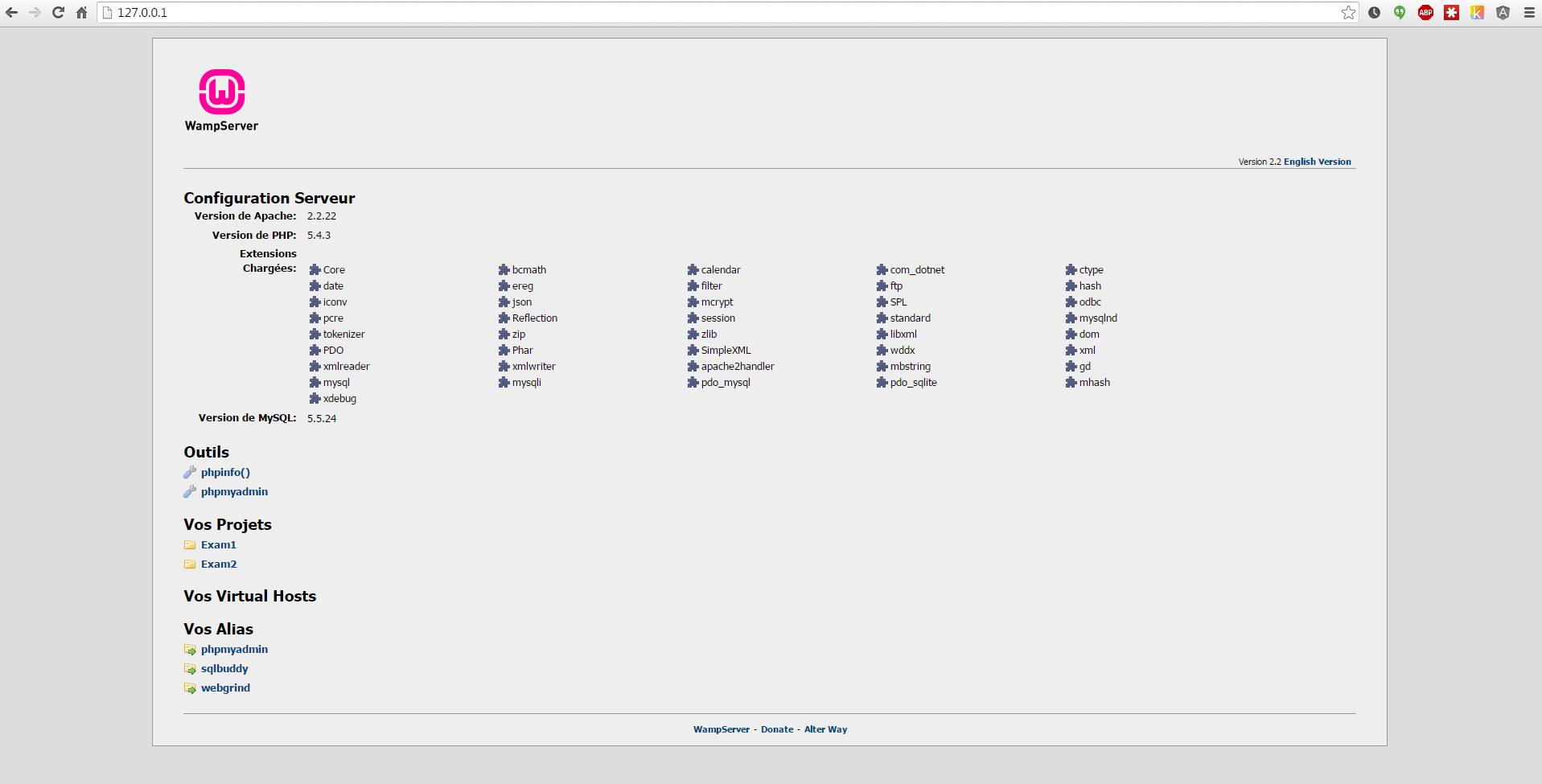Open phpmyadmin under Outils

234,492
